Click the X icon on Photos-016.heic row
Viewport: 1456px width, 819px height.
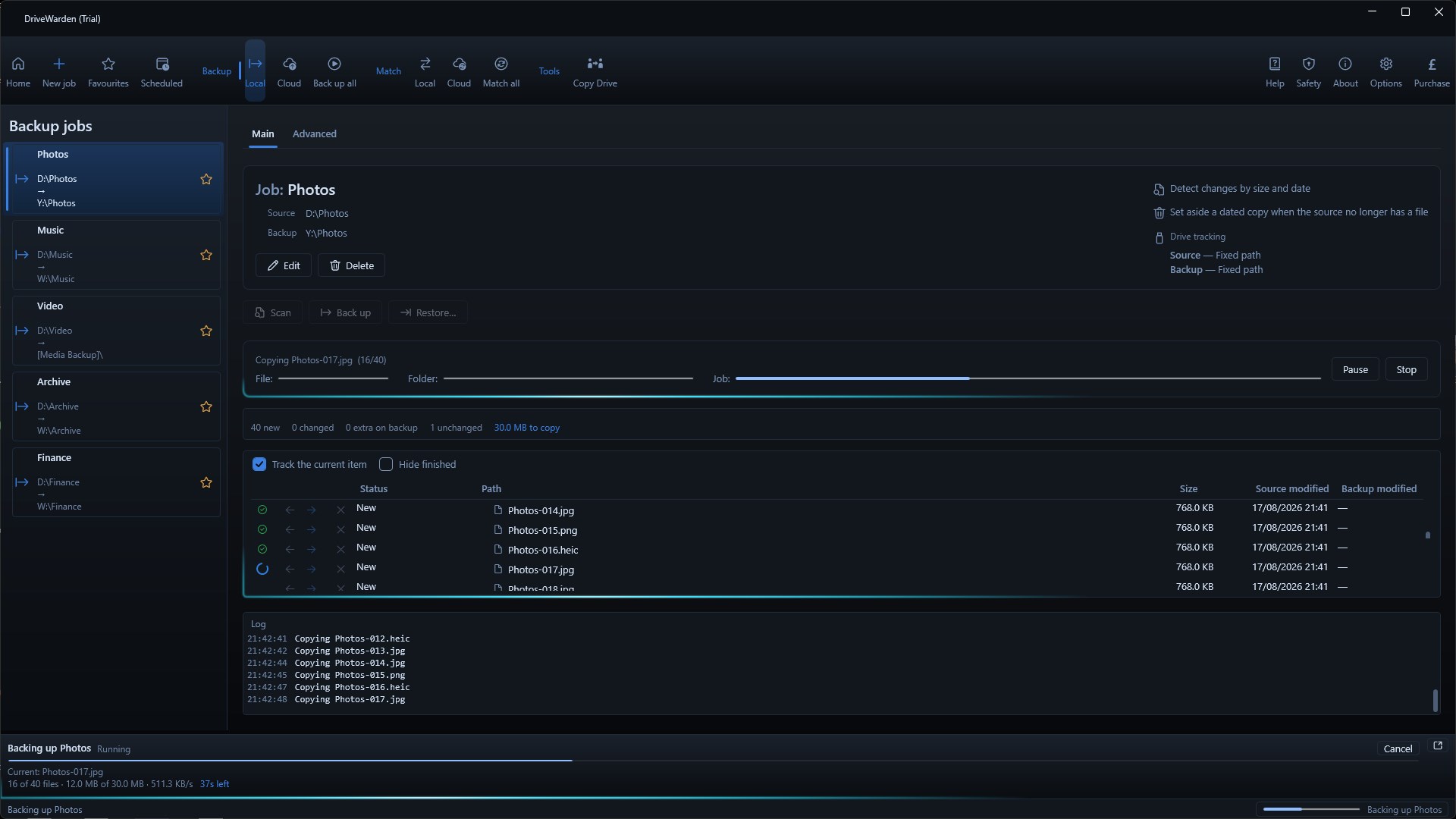pyautogui.click(x=340, y=549)
